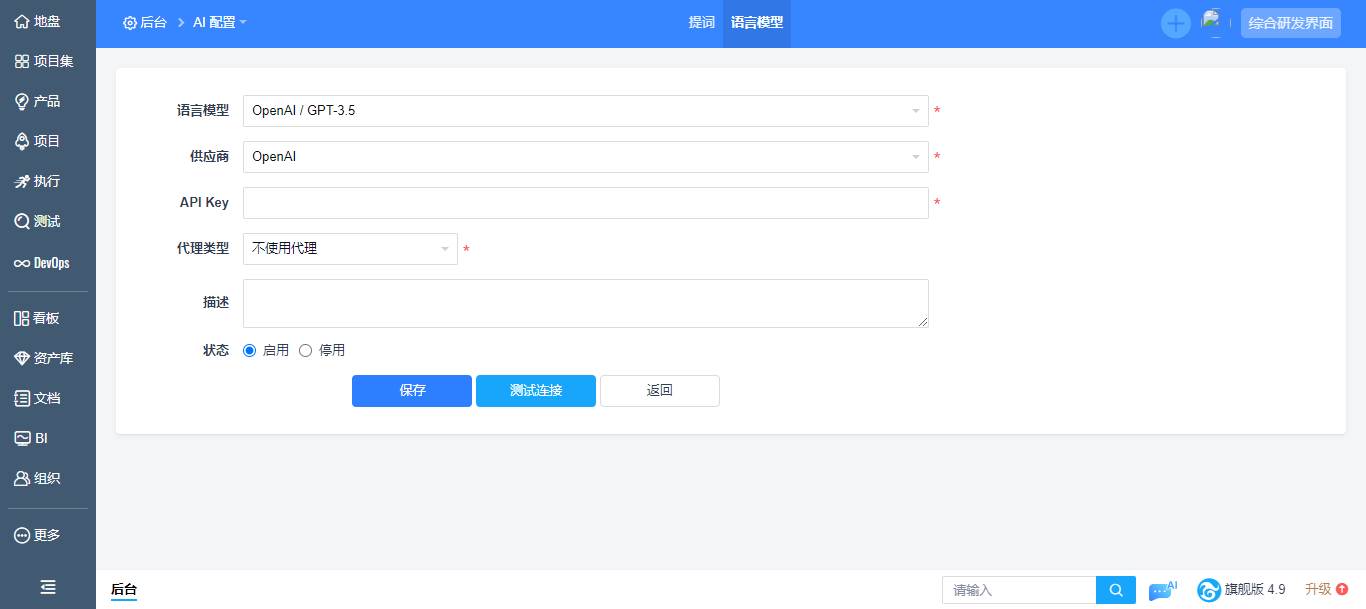Expand the 供应商 dropdown
Viewport: 1366px width, 609px height.
coord(586,157)
